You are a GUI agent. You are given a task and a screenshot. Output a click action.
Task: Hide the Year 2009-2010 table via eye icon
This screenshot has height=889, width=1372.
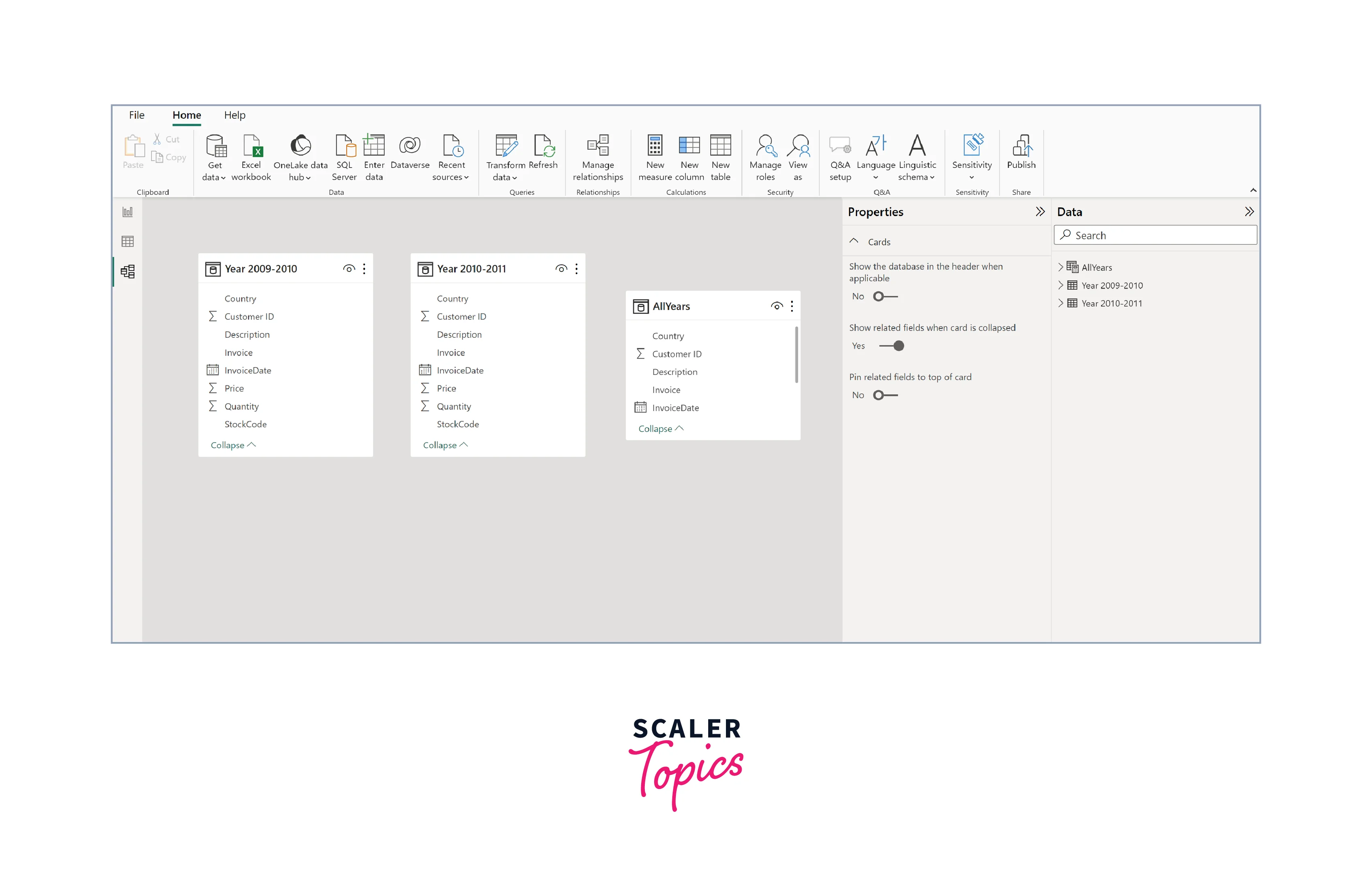[349, 269]
